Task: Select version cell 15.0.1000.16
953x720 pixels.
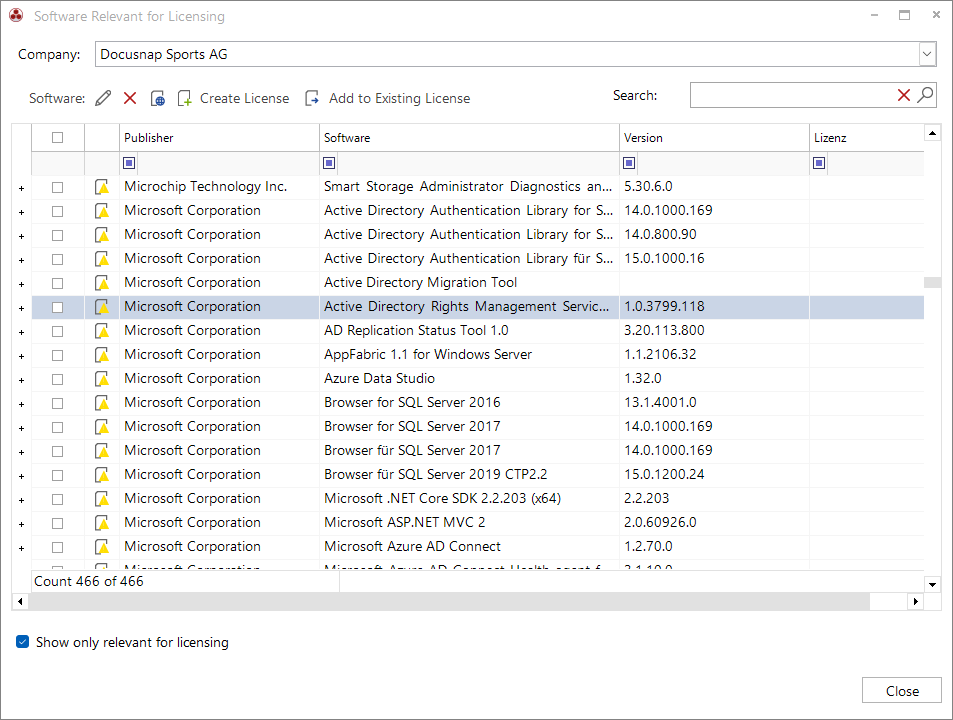Action: click(714, 259)
